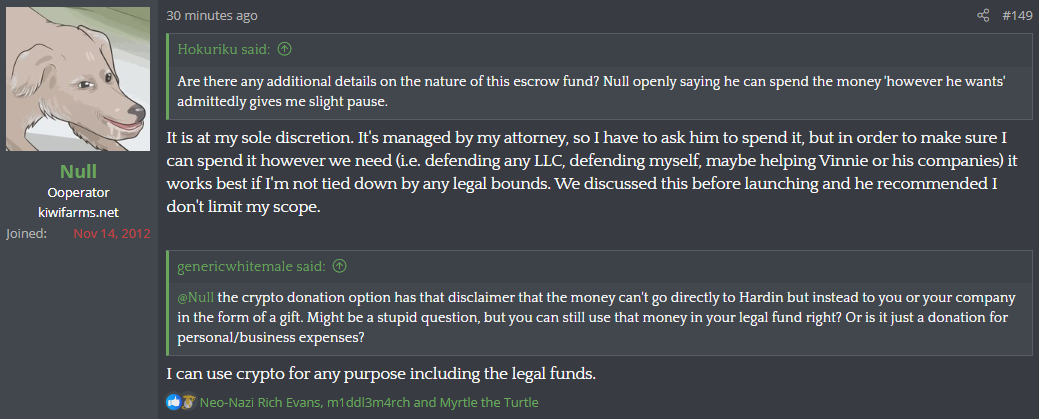The image size is (1039, 419).
Task: Click the arrow icon beside genericwhitemale said
Action: tap(340, 265)
